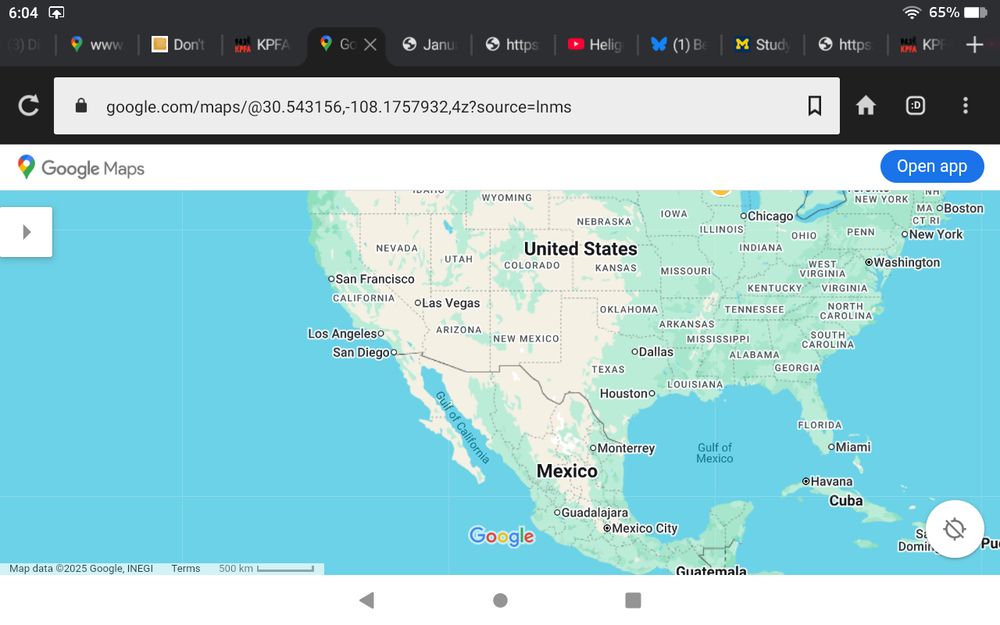1000x625 pixels.
Task: Close the active Google Maps tab
Action: 370,44
